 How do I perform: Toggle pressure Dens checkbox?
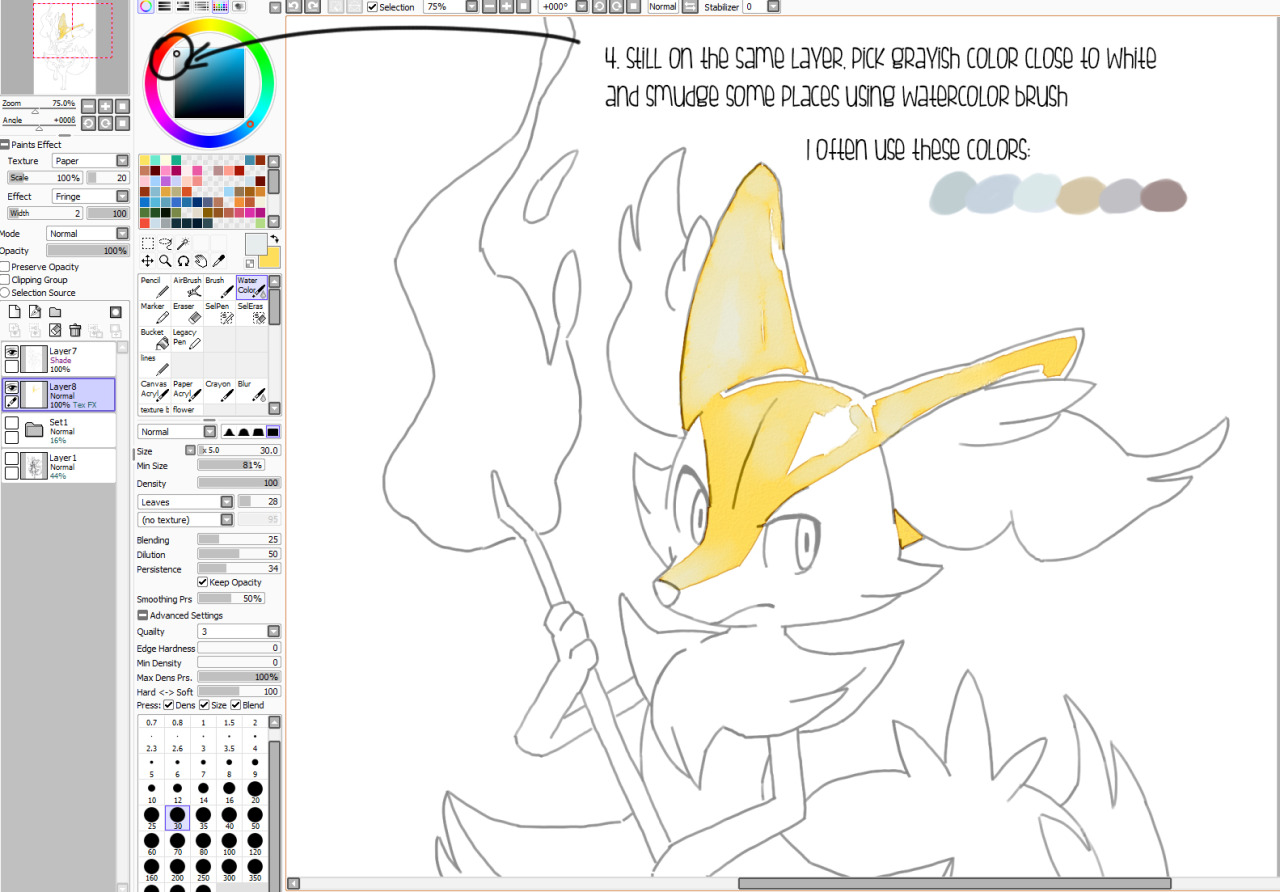pyautogui.click(x=169, y=705)
